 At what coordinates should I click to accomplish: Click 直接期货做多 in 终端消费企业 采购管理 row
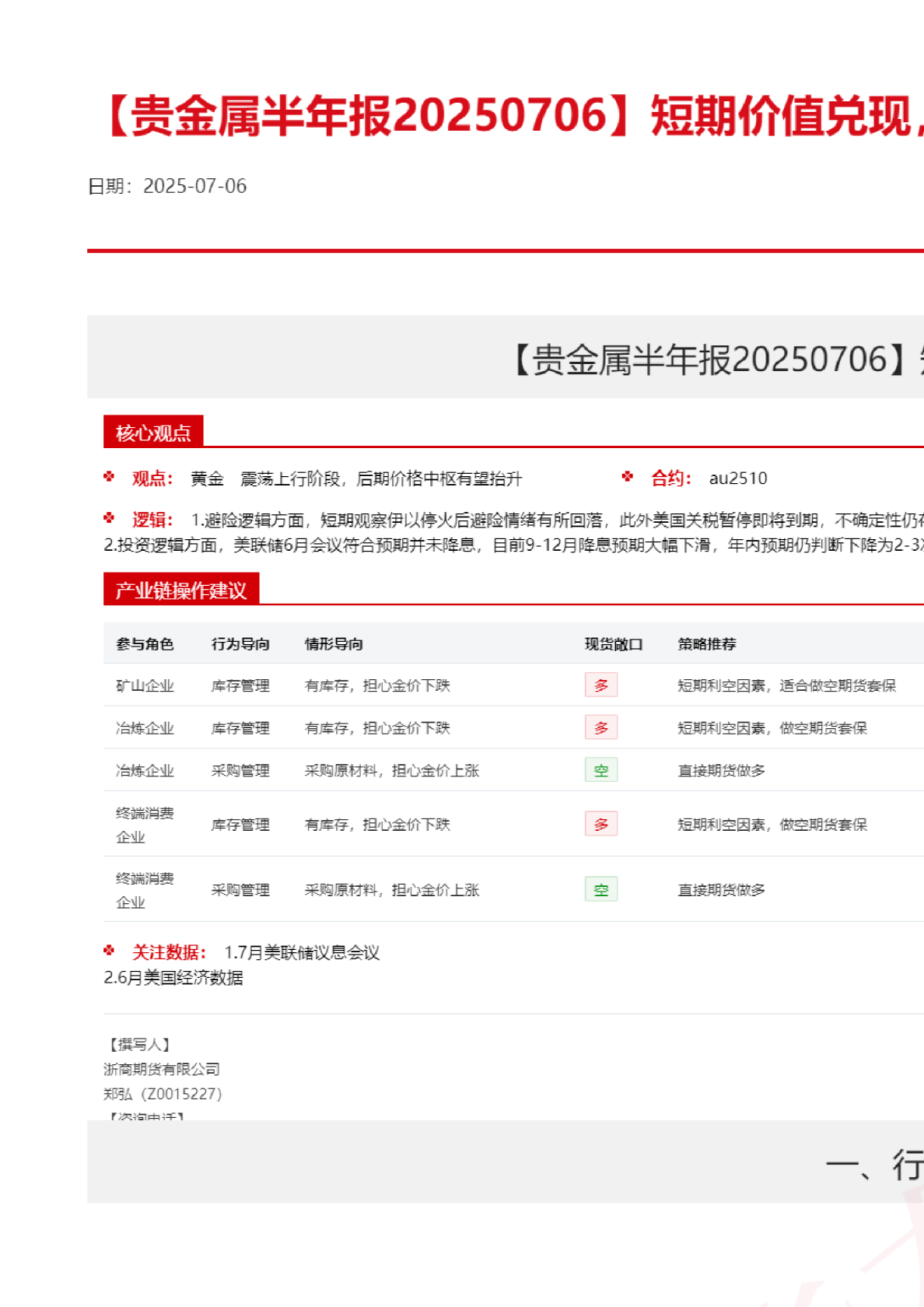click(x=722, y=890)
